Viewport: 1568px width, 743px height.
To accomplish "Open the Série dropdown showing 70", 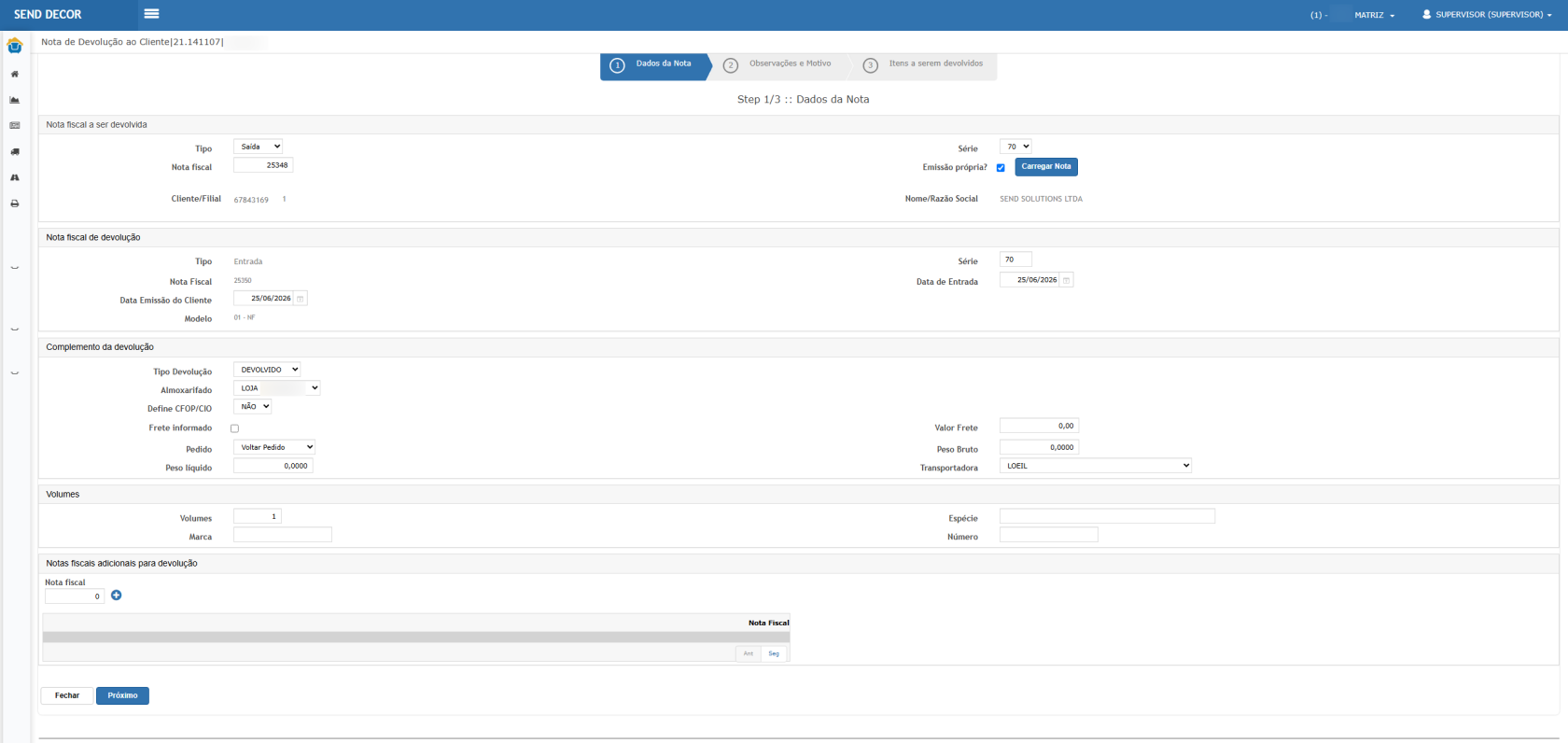I will click(x=1015, y=147).
